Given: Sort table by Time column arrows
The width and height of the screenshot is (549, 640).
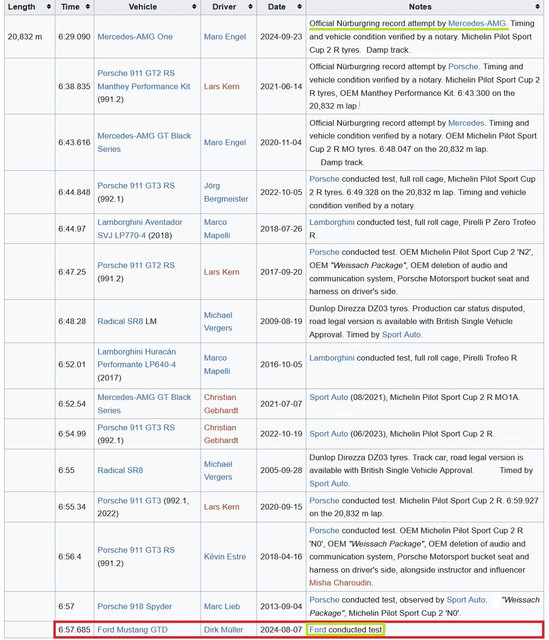Looking at the screenshot, I should pos(88,7).
